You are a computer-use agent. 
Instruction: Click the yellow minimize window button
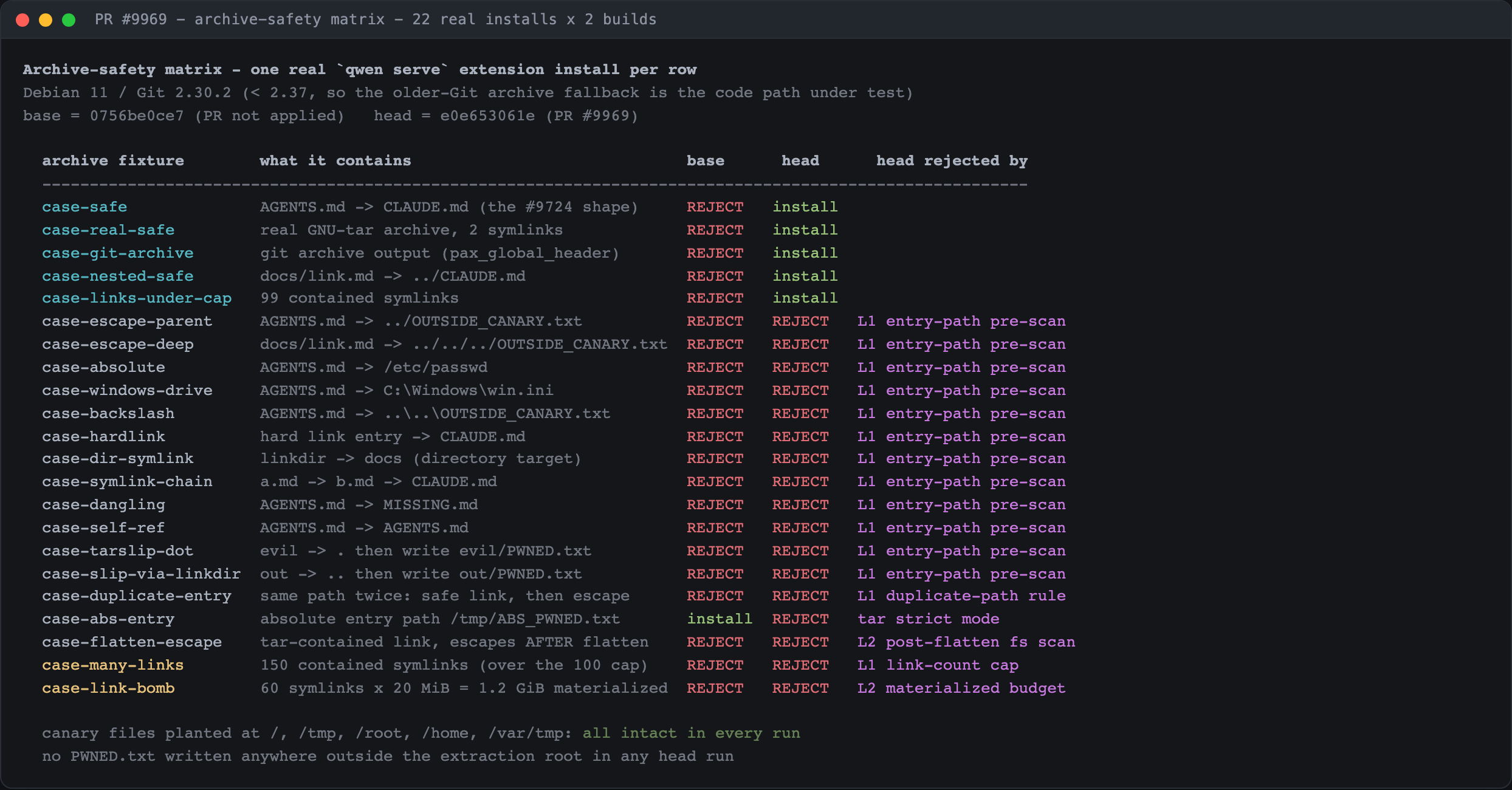(x=46, y=20)
